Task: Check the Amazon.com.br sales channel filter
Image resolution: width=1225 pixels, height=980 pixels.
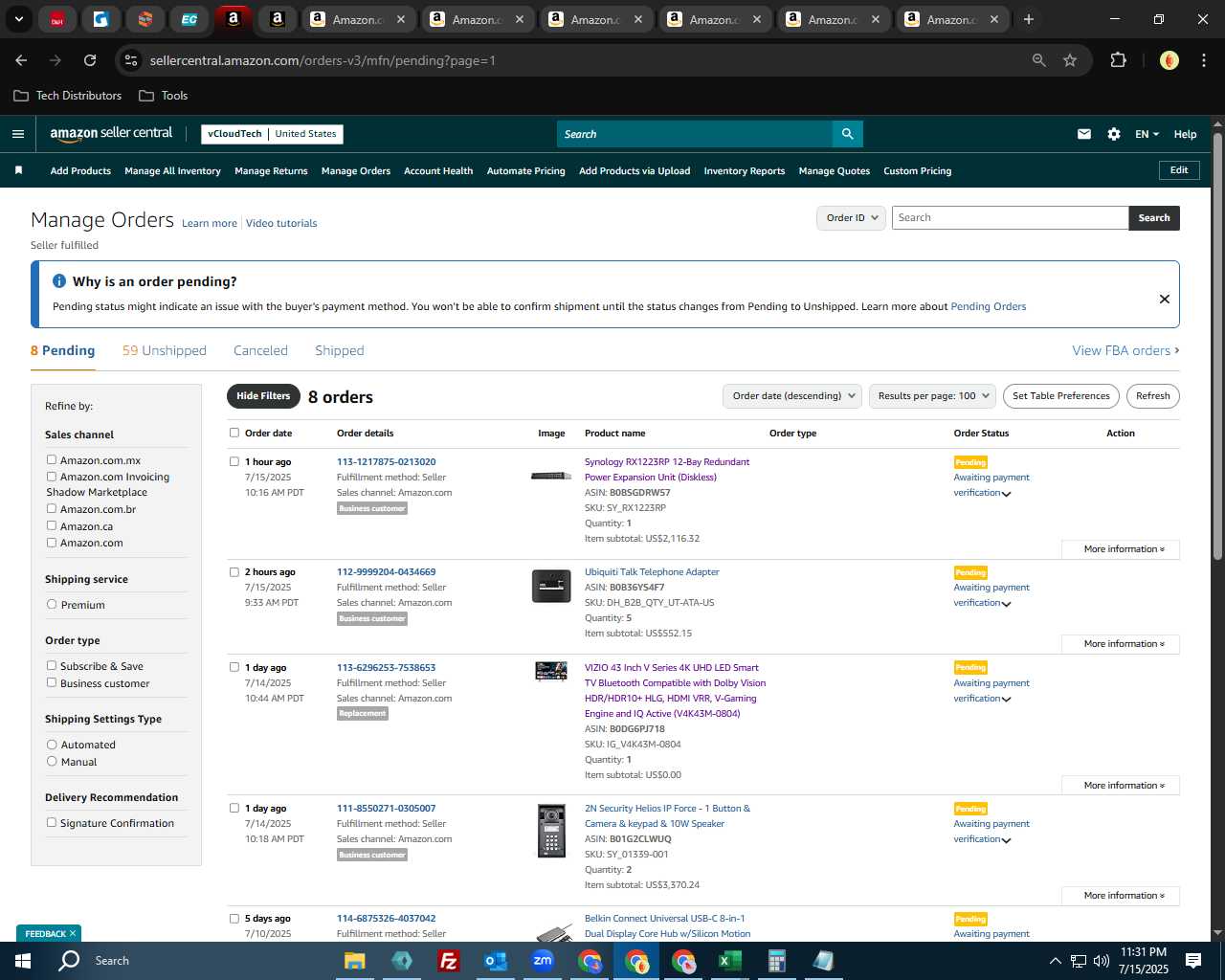Action: click(x=52, y=509)
